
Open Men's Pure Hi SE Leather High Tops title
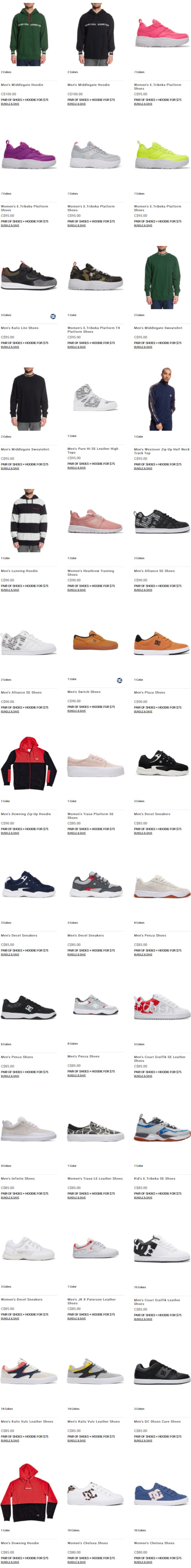click(x=93, y=450)
